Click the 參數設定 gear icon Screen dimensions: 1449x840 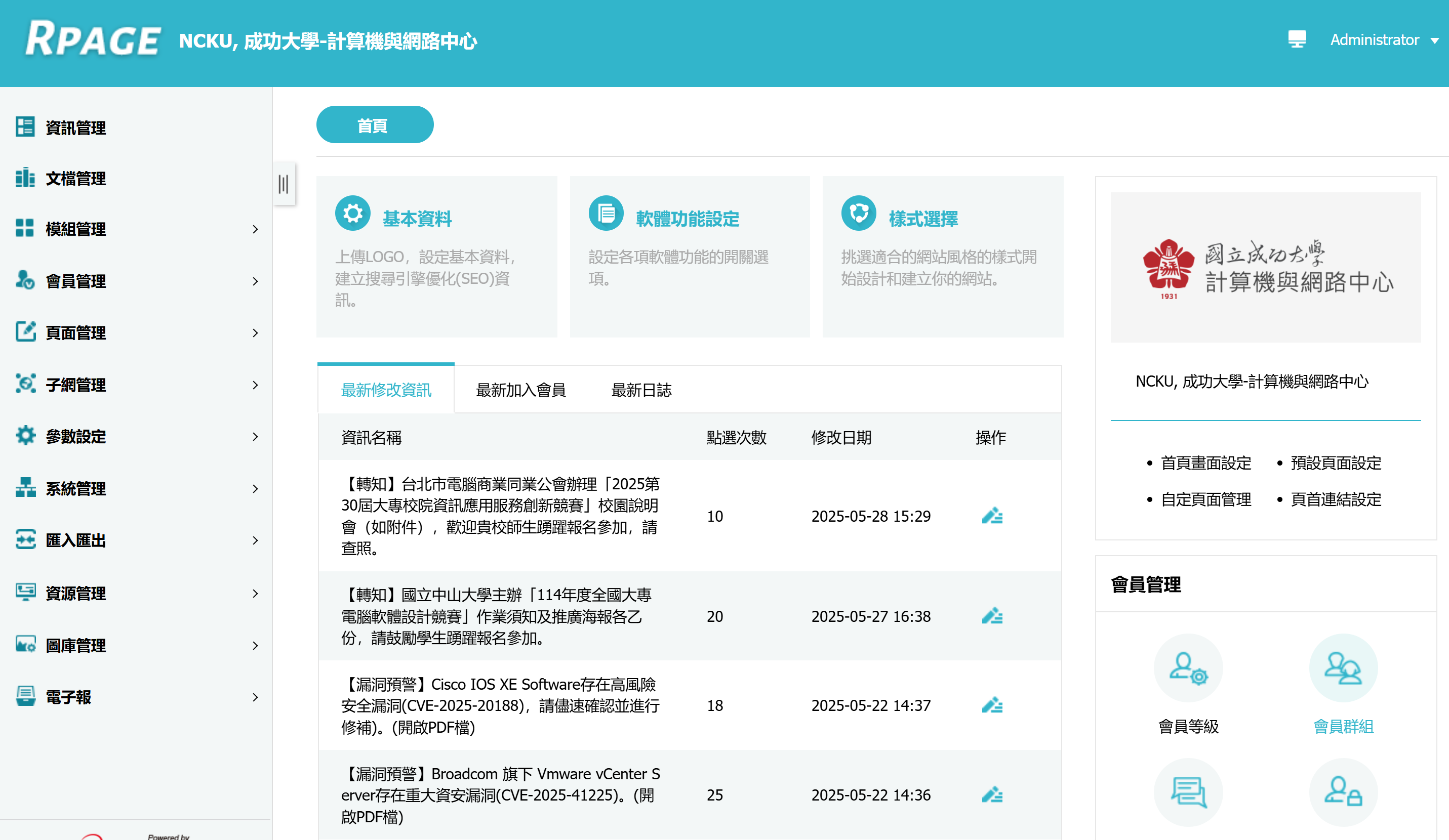coord(25,435)
